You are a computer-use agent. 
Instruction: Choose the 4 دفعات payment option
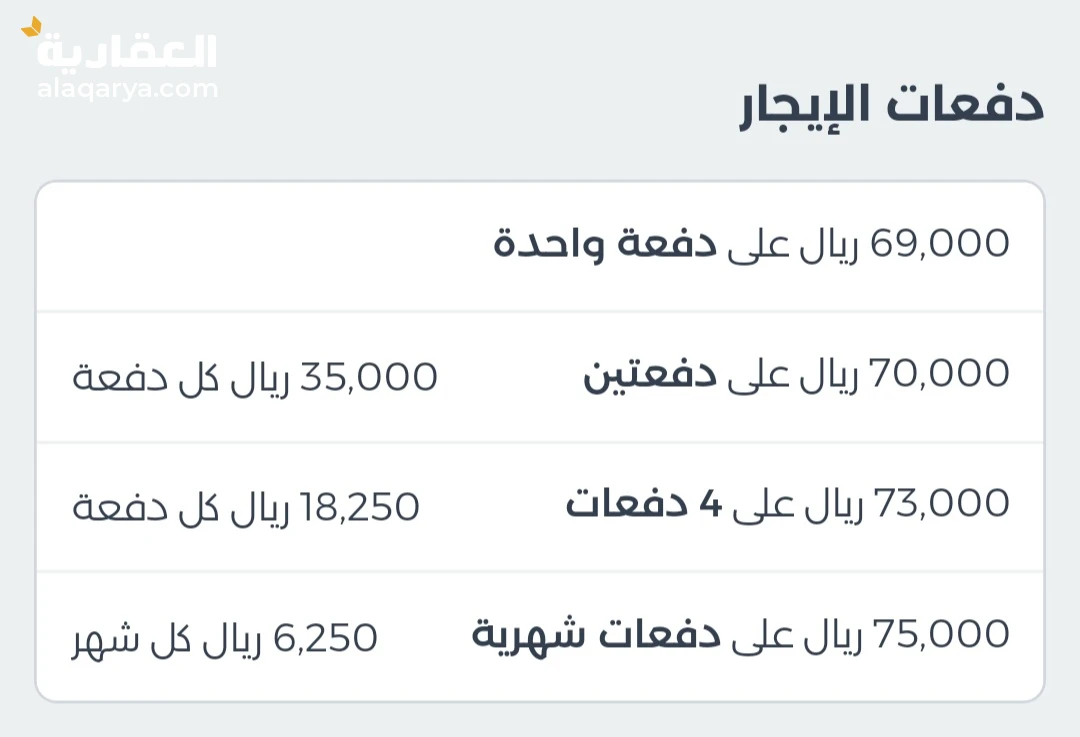(x=643, y=504)
